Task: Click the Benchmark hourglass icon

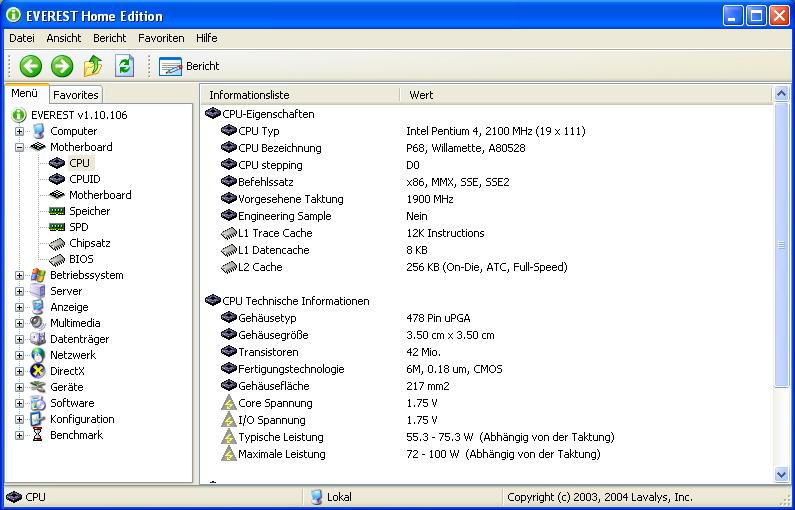Action: pyautogui.click(x=38, y=435)
